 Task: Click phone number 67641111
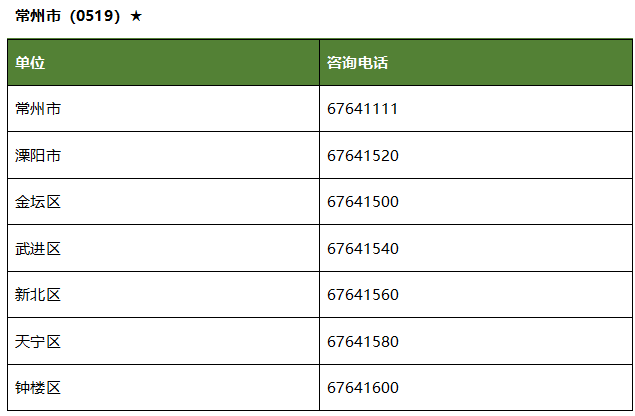(363, 109)
